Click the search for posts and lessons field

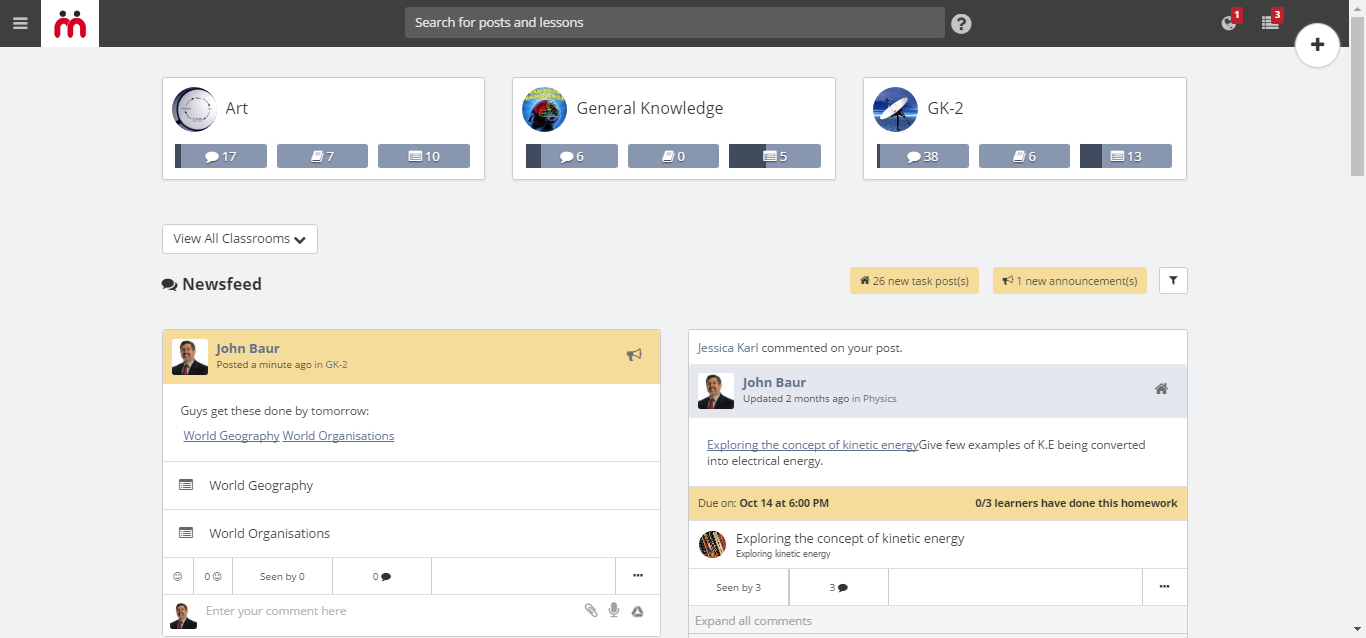[675, 23]
